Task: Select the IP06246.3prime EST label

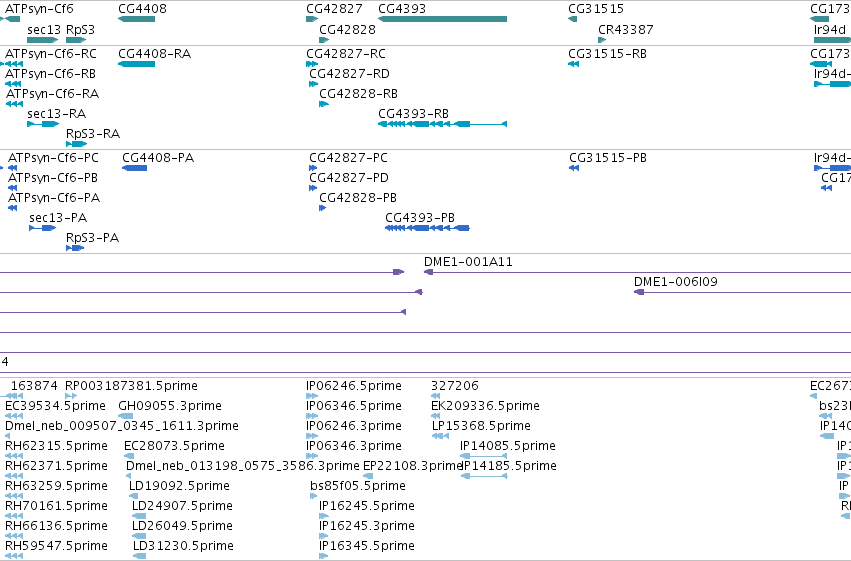Action: pos(354,426)
